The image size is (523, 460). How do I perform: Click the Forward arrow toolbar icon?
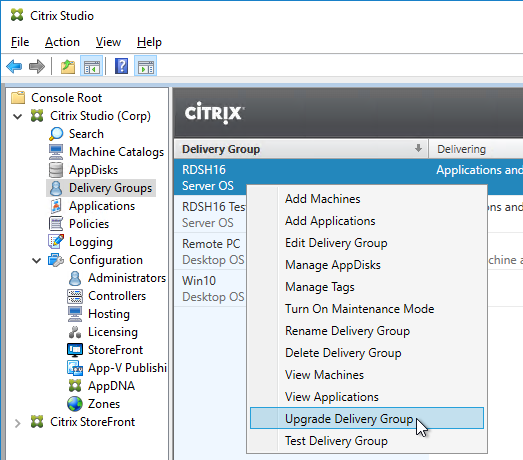pyautogui.click(x=37, y=66)
